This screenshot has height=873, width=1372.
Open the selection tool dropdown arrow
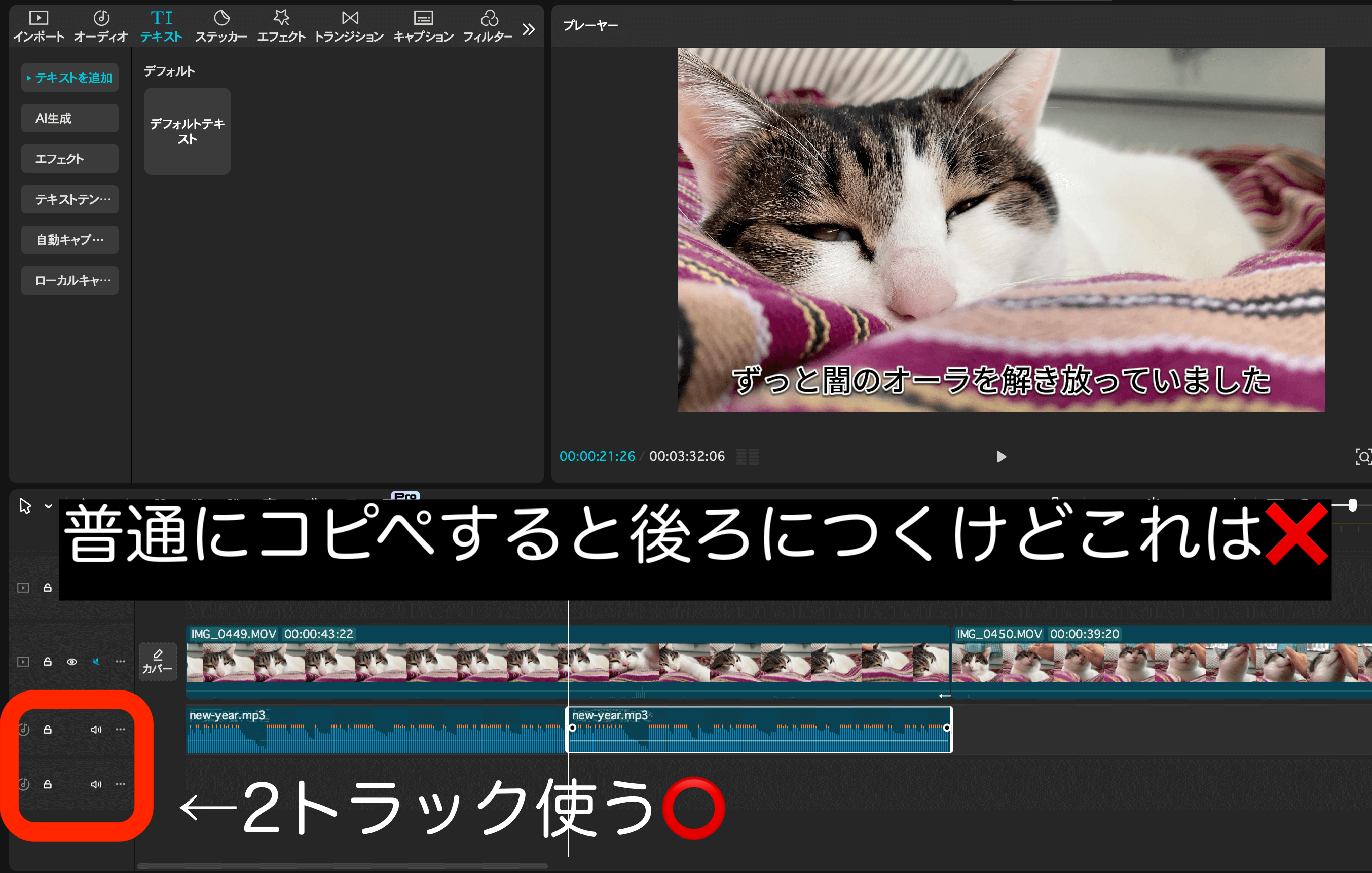[49, 506]
